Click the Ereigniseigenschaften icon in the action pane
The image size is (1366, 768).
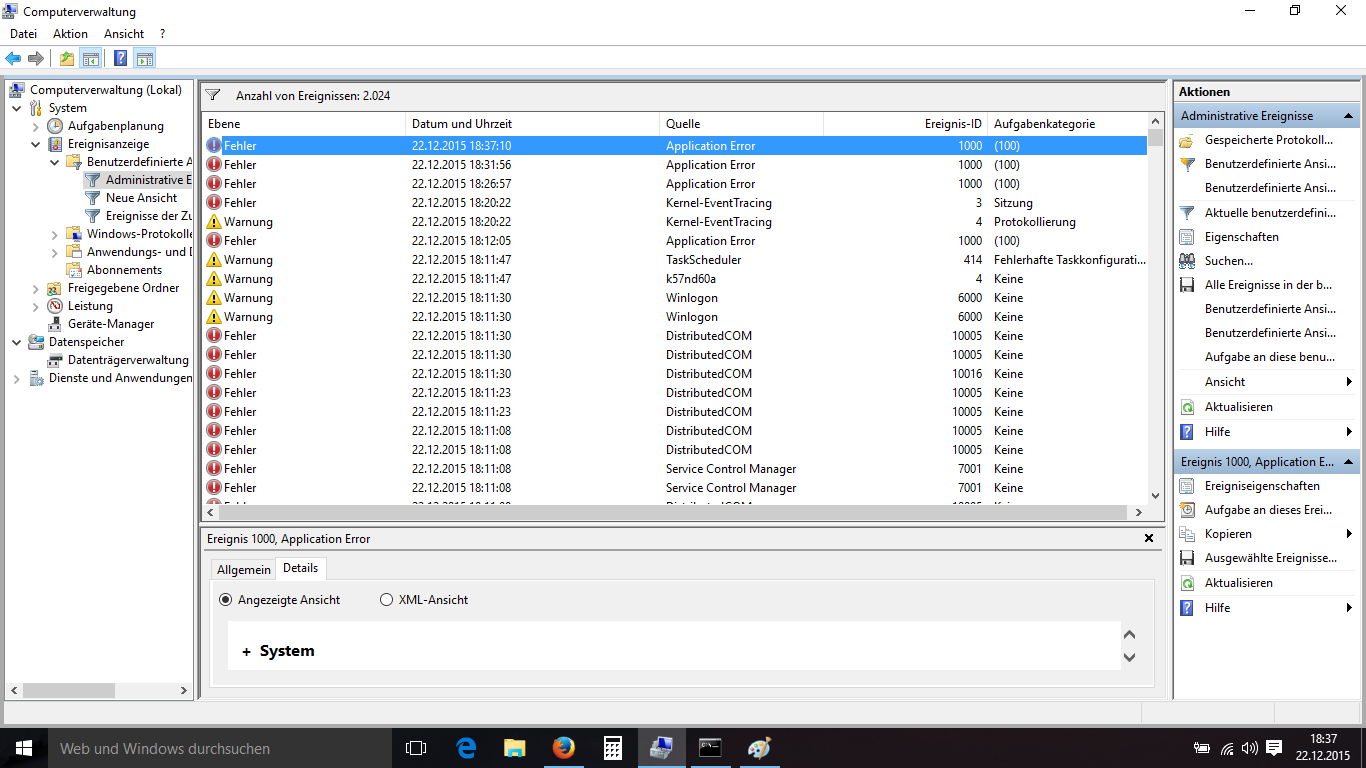point(1187,486)
